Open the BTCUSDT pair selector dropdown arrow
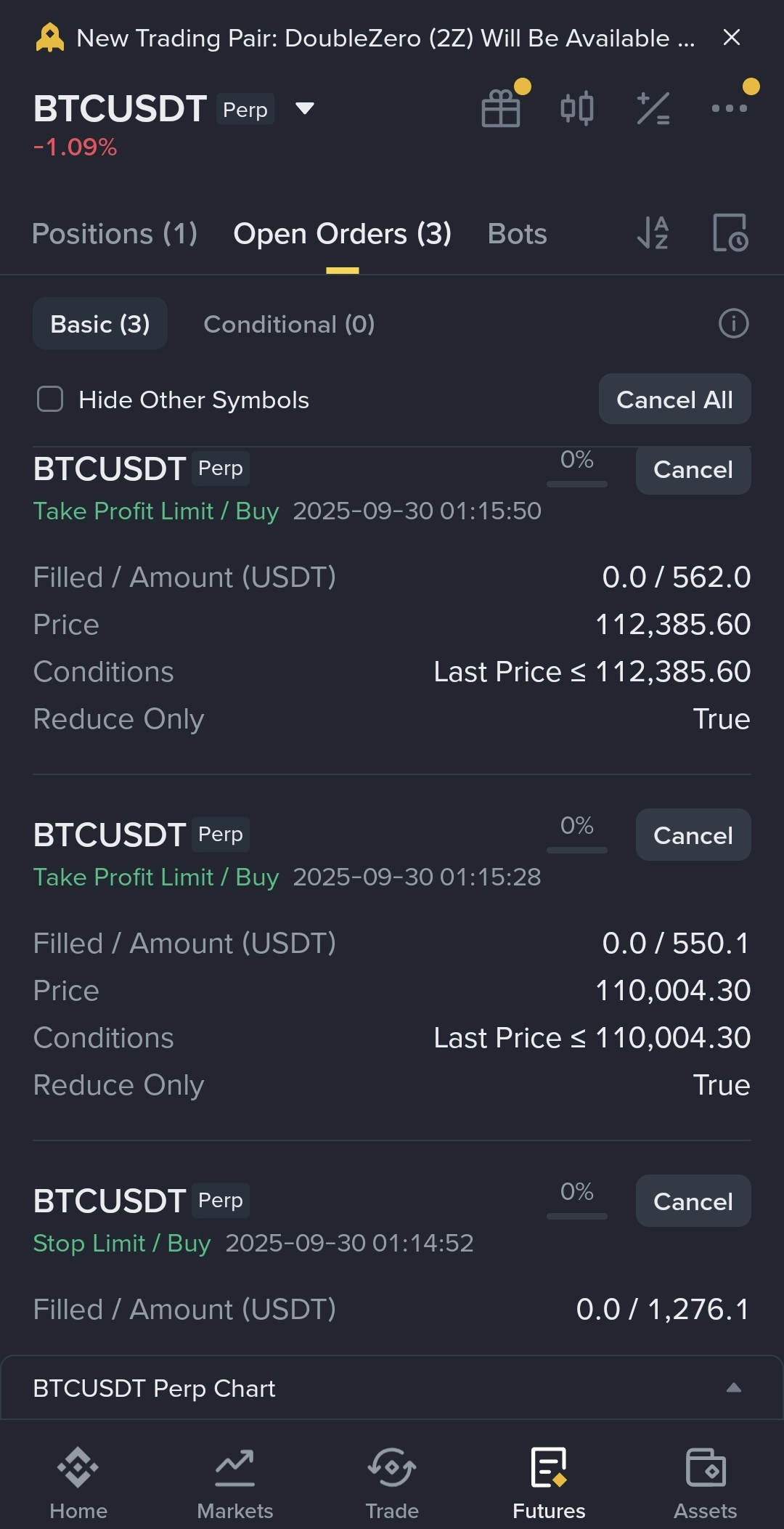The width and height of the screenshot is (784, 1529). pos(305,109)
